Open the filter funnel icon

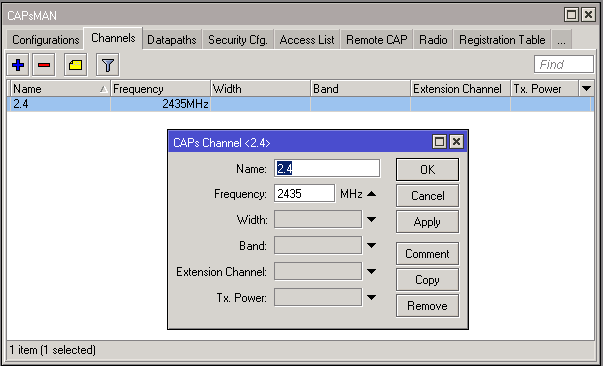pyautogui.click(x=108, y=65)
